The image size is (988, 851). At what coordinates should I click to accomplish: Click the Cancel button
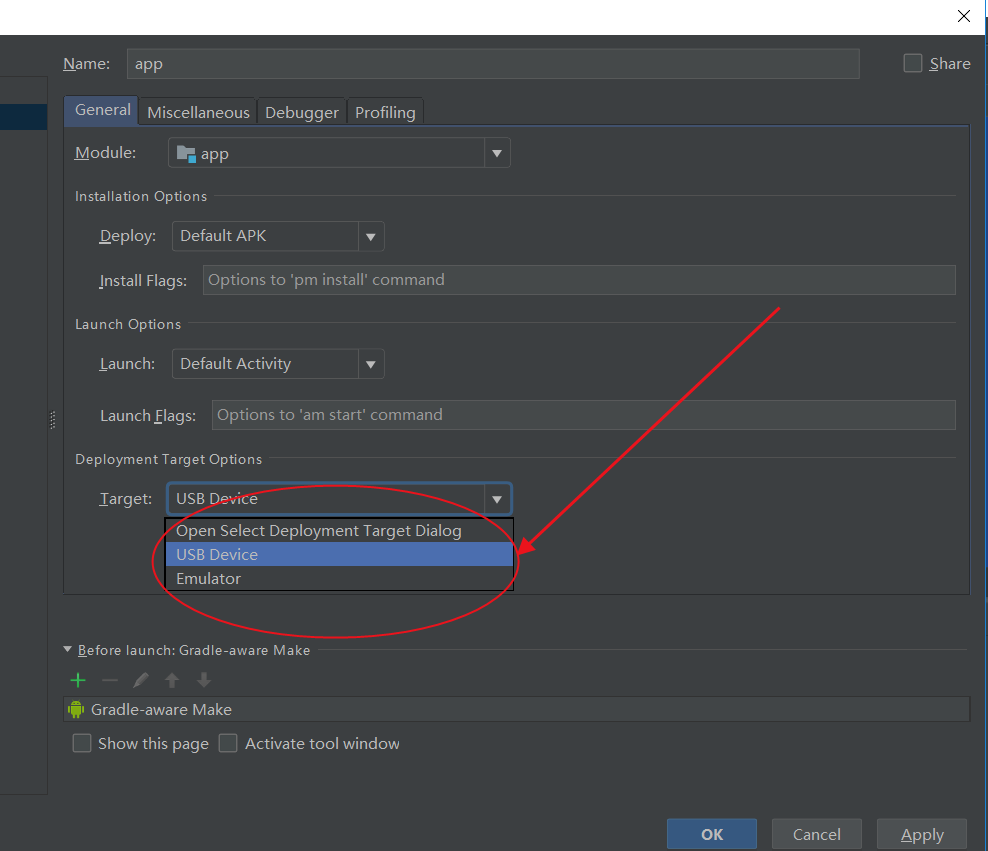(x=817, y=834)
